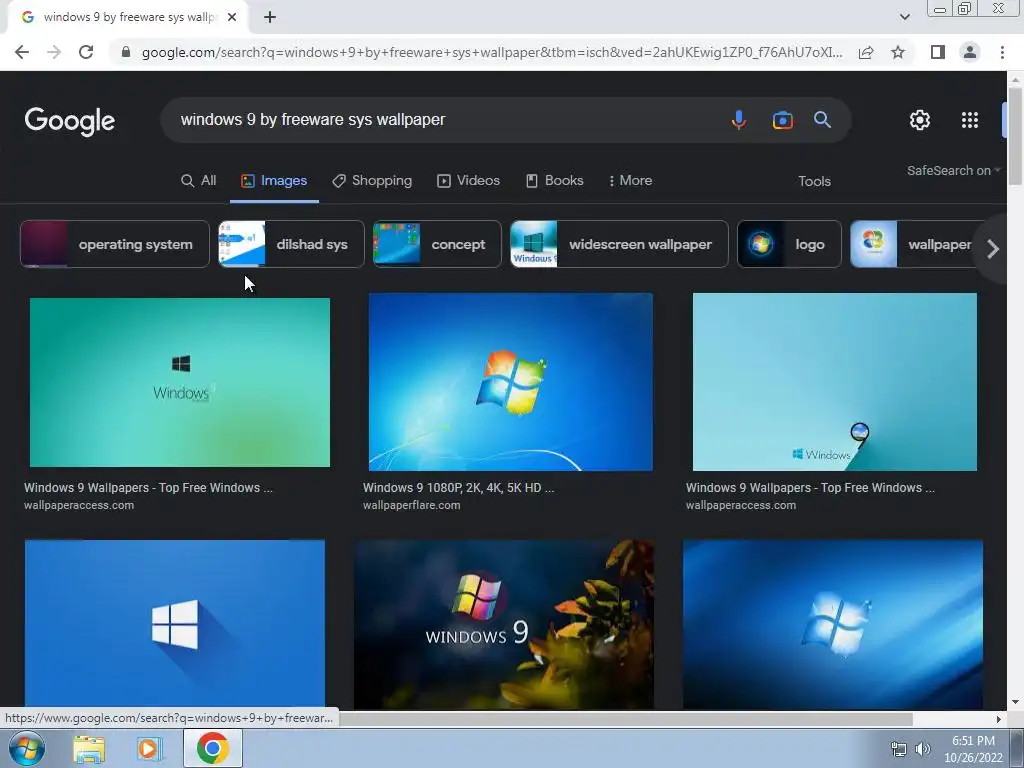This screenshot has height=768, width=1024.
Task: Open Windows 9 1080P, 2K, 4K title link
Action: [458, 488]
